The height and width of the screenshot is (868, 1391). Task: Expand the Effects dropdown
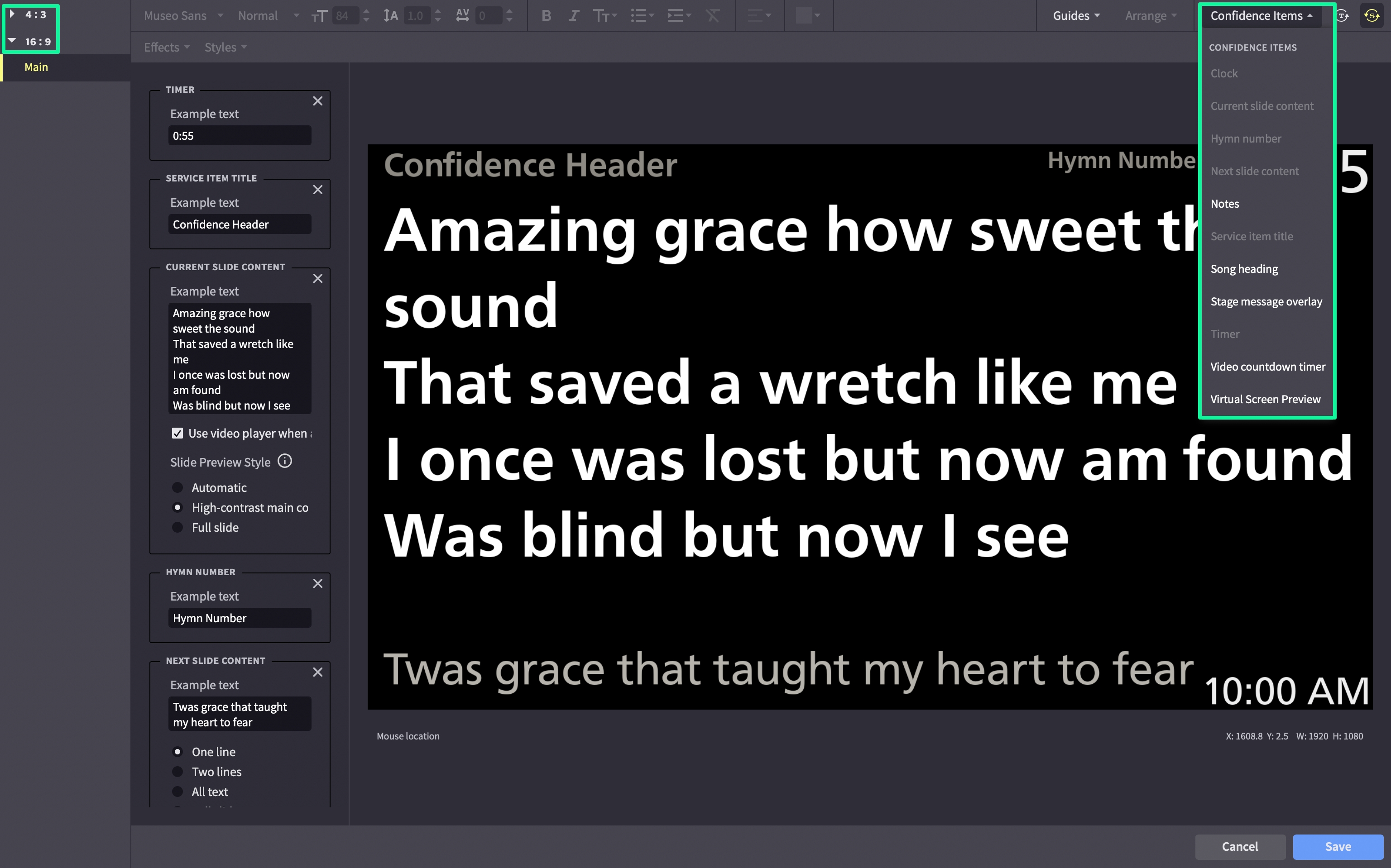click(166, 47)
